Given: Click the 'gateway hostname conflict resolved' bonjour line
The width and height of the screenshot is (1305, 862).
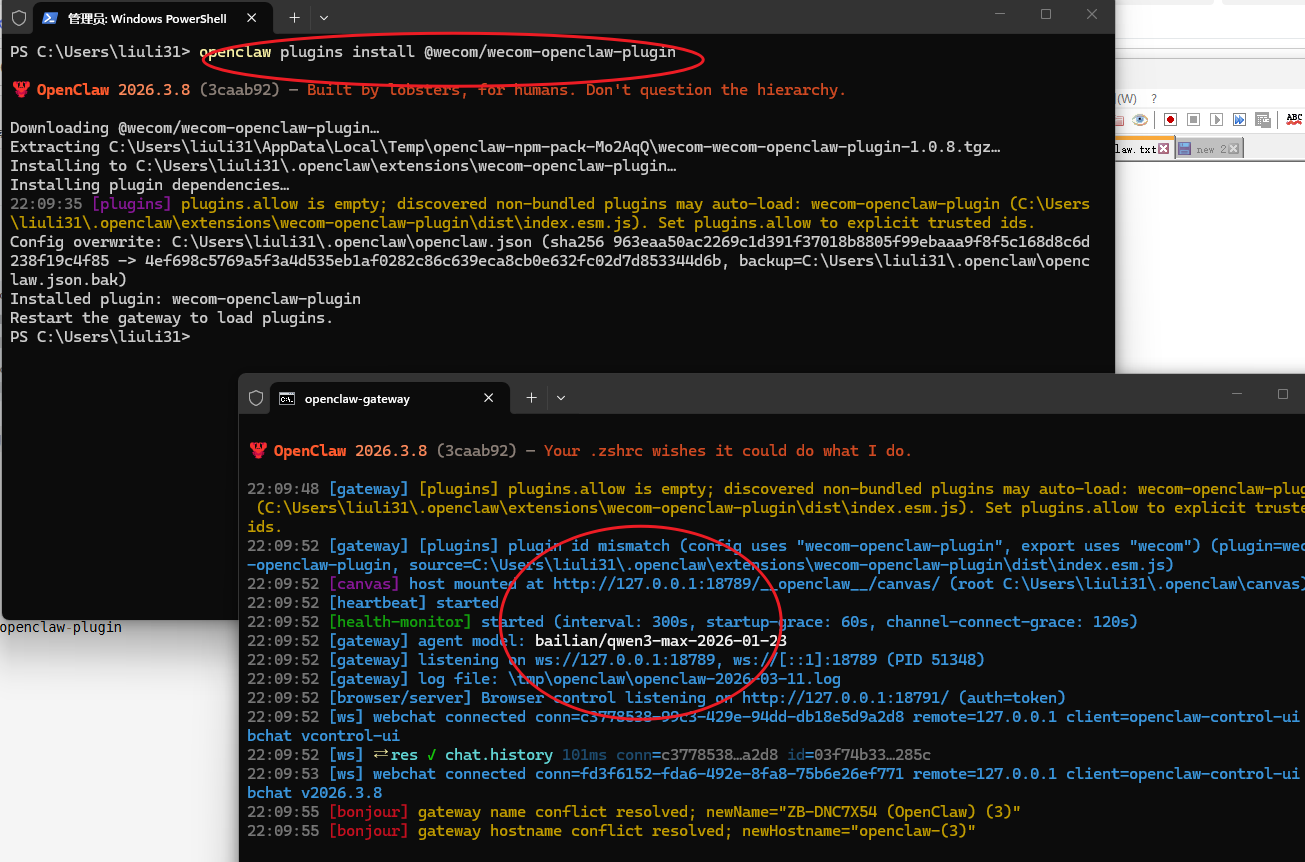Looking at the screenshot, I should [x=611, y=831].
